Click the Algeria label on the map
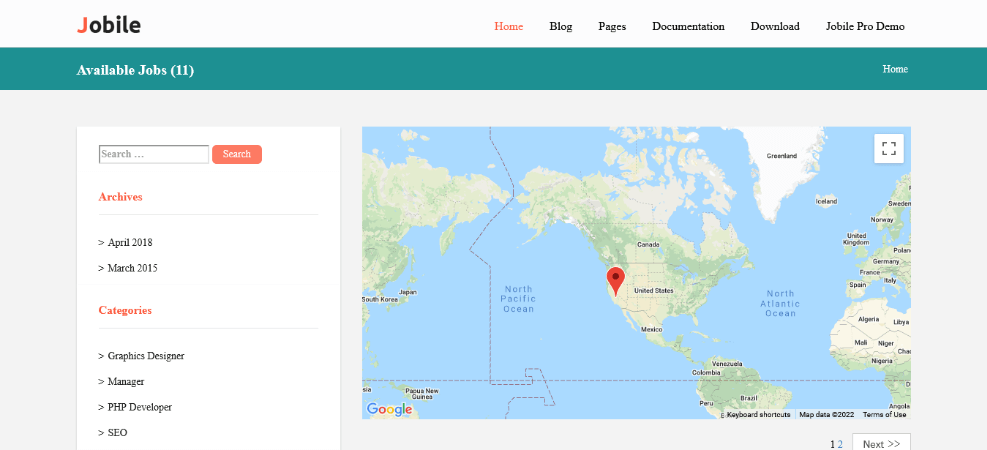The width and height of the screenshot is (987, 450). coord(869,319)
